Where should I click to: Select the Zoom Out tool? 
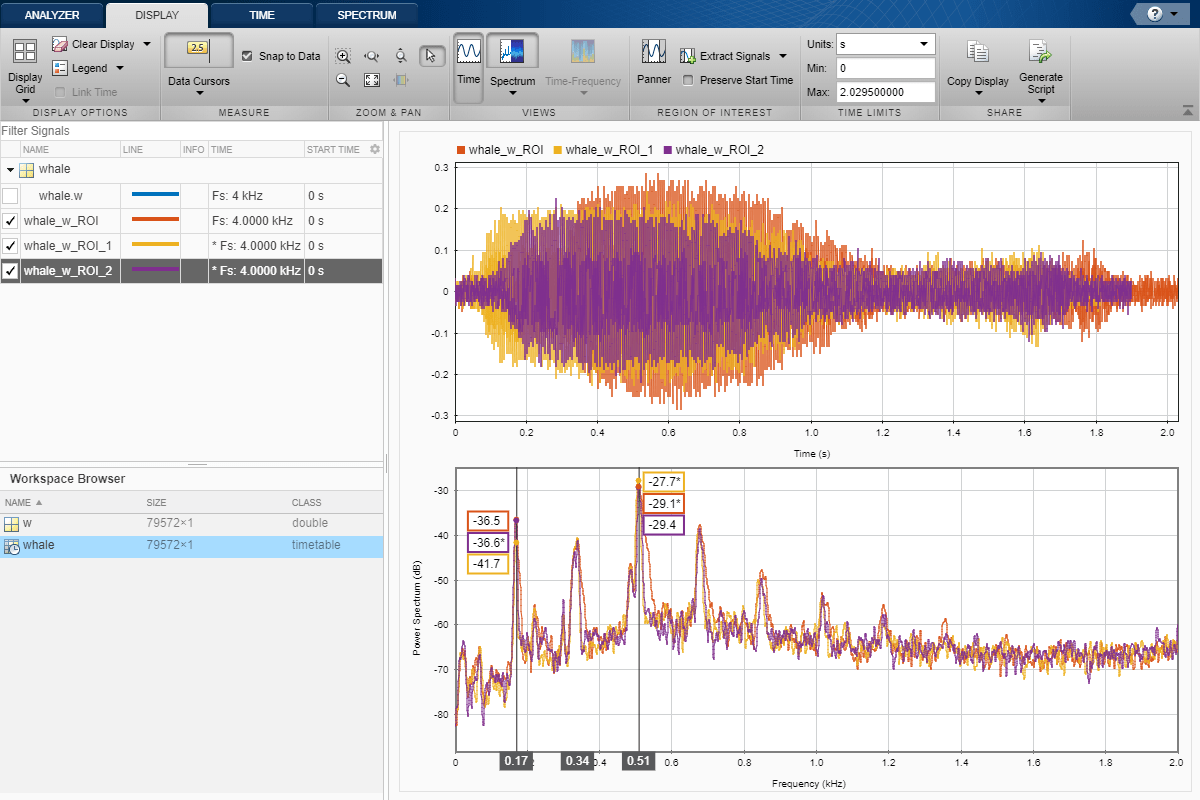coord(343,80)
